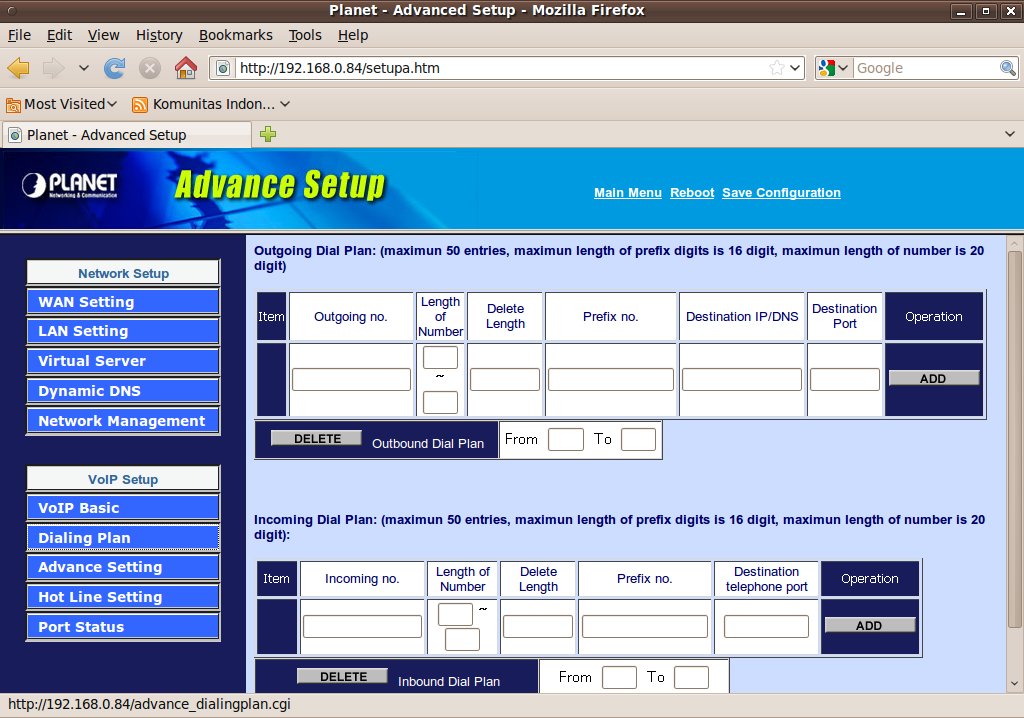Open the Firefox home page icon

point(185,67)
